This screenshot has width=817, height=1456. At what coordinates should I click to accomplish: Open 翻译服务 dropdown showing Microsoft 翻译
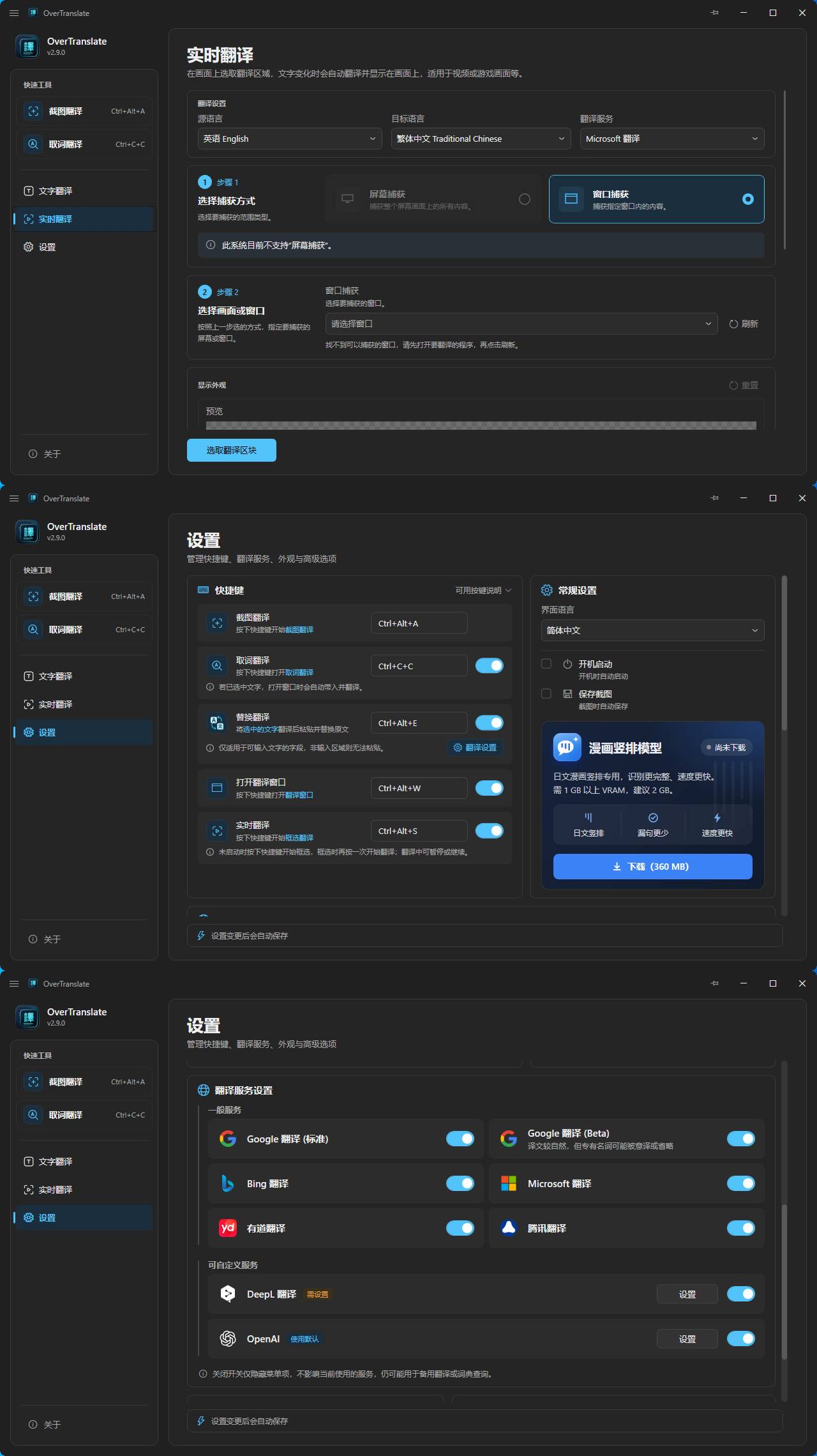pyautogui.click(x=672, y=139)
